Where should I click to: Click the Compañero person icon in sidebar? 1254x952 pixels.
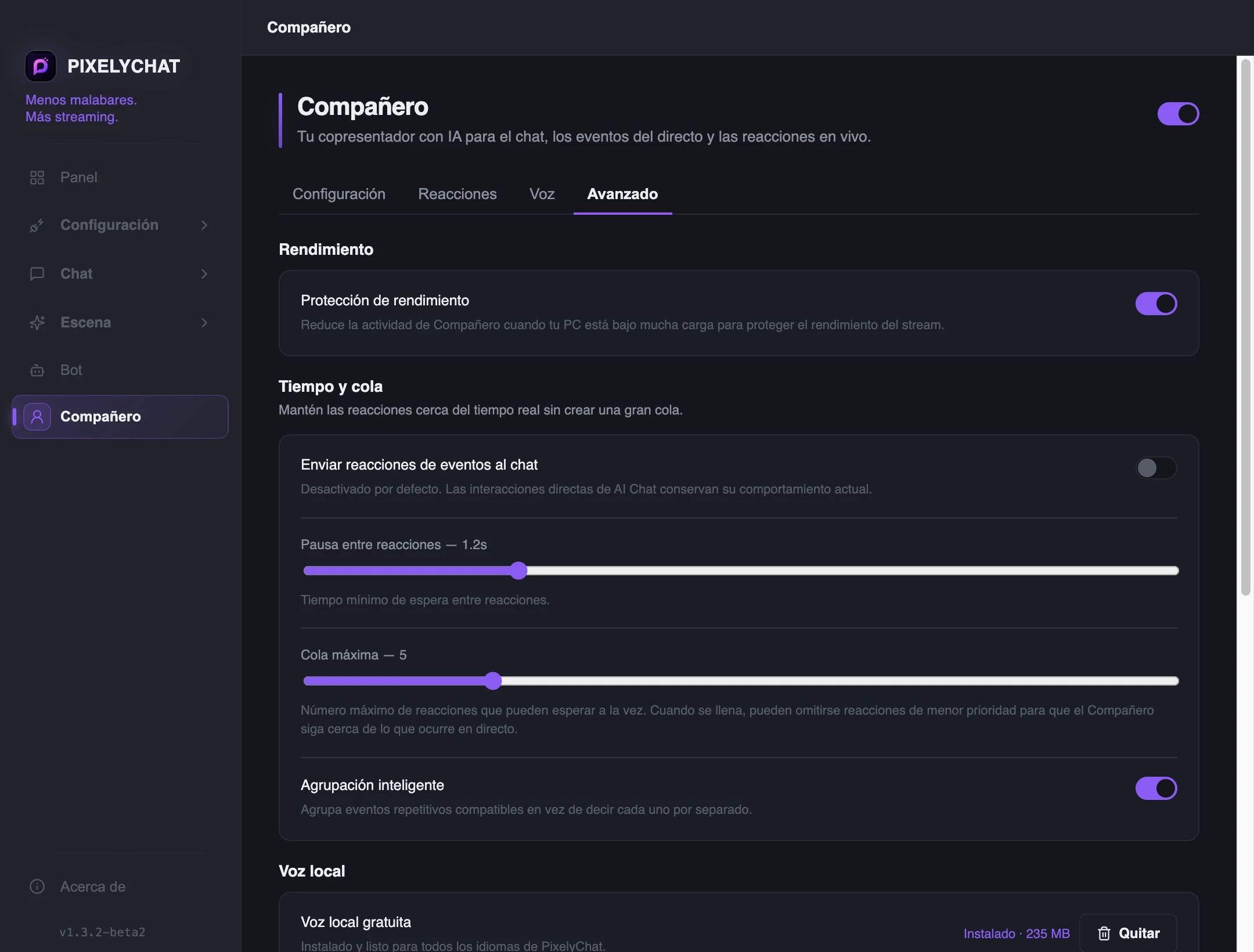click(37, 417)
